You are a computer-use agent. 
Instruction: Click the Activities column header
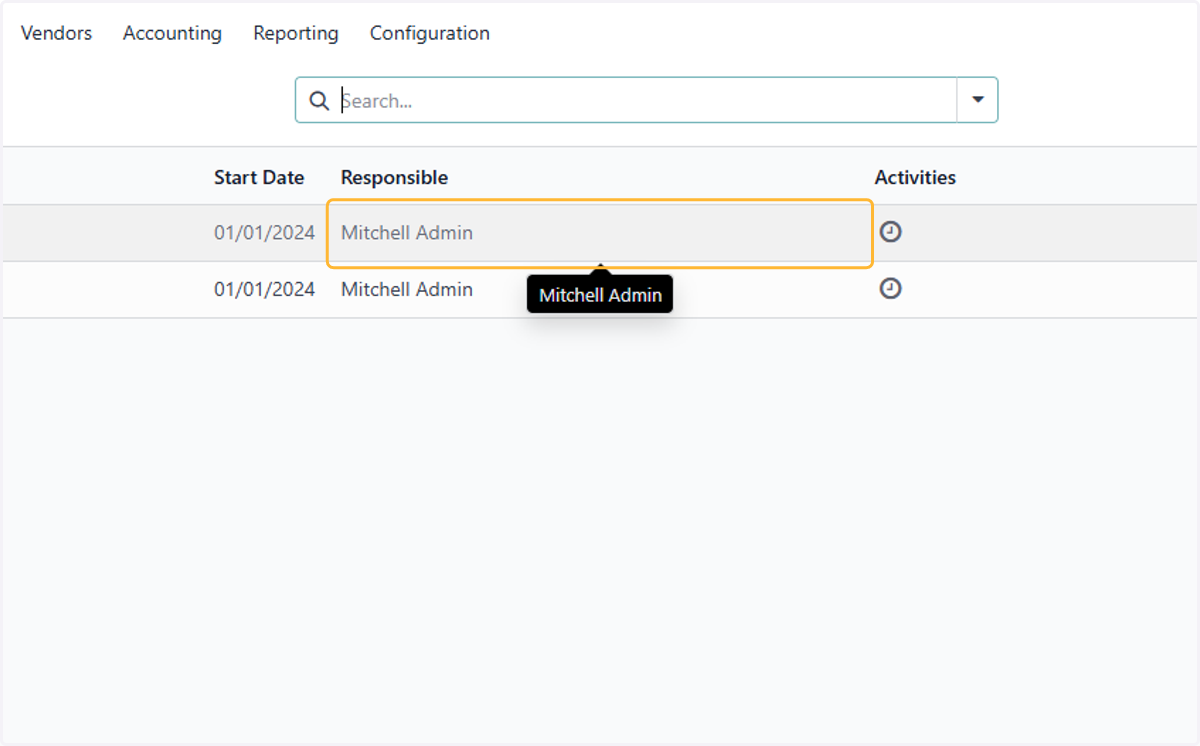tap(915, 177)
